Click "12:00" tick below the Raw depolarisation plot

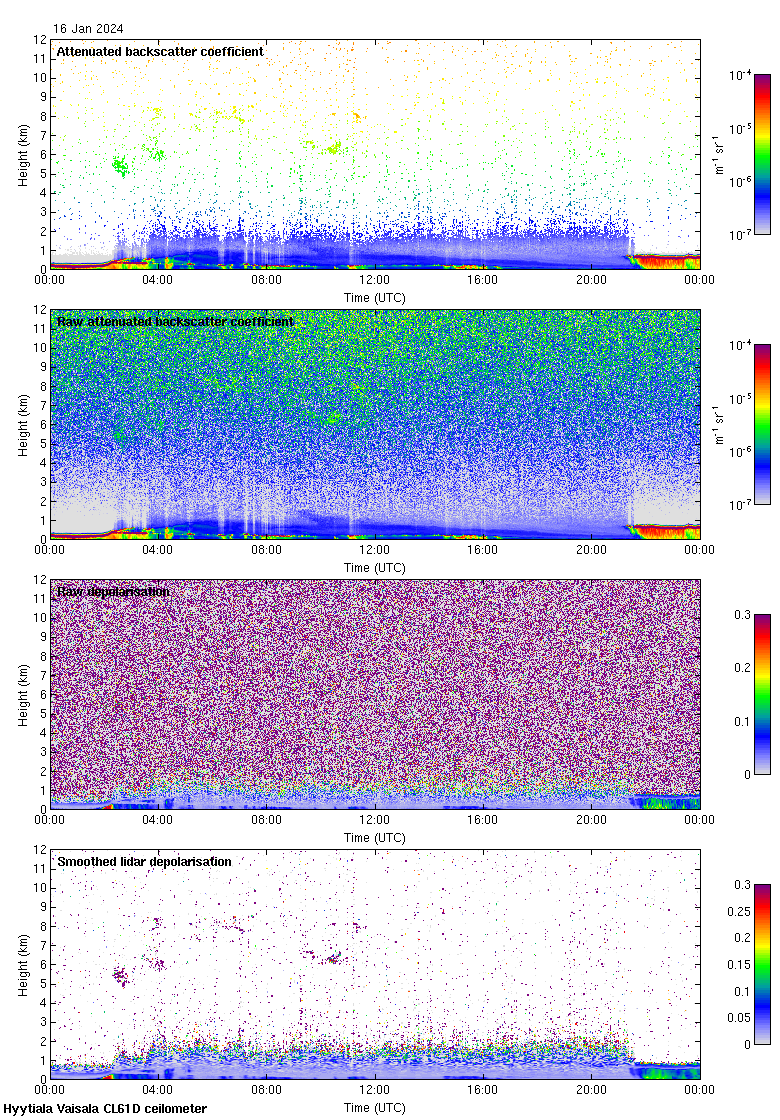(374, 820)
